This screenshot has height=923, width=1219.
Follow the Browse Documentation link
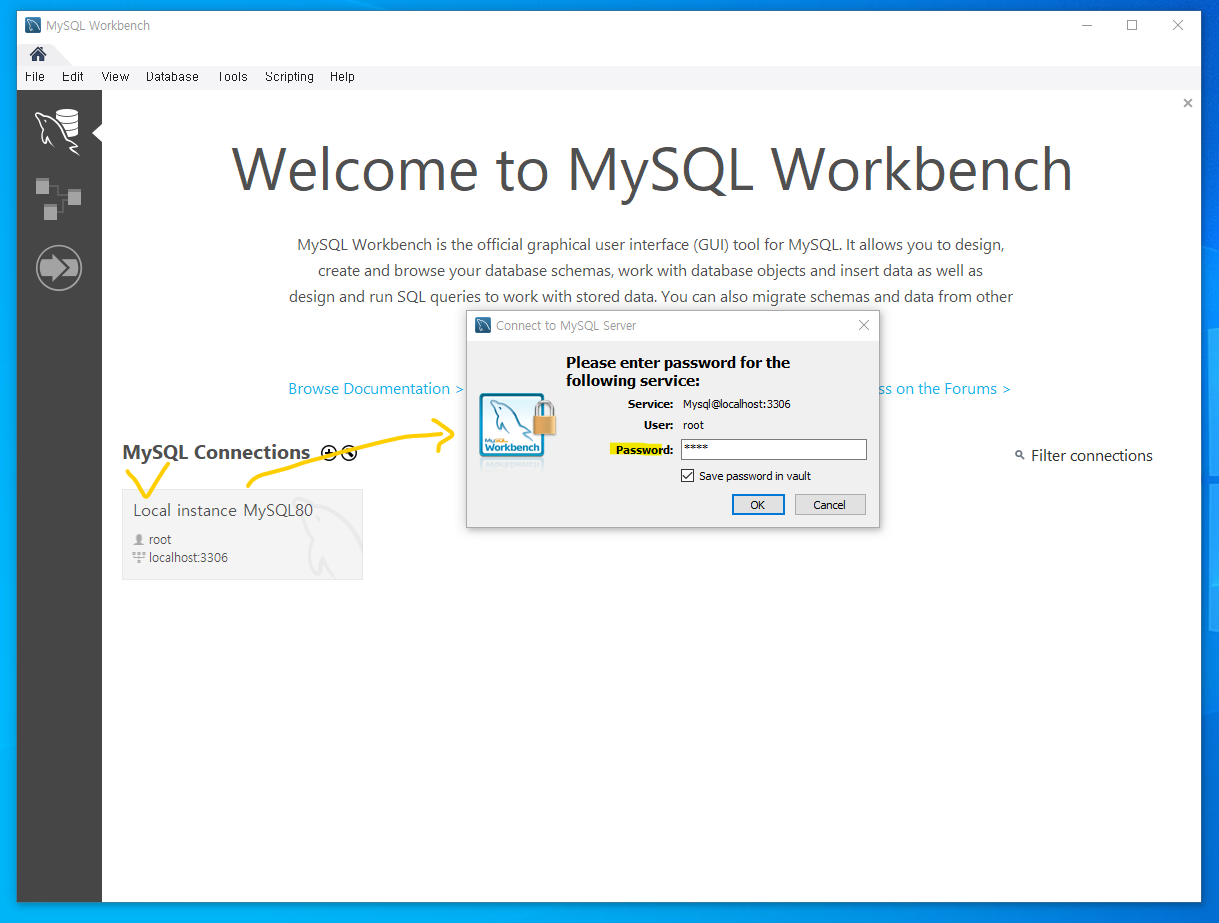376,389
